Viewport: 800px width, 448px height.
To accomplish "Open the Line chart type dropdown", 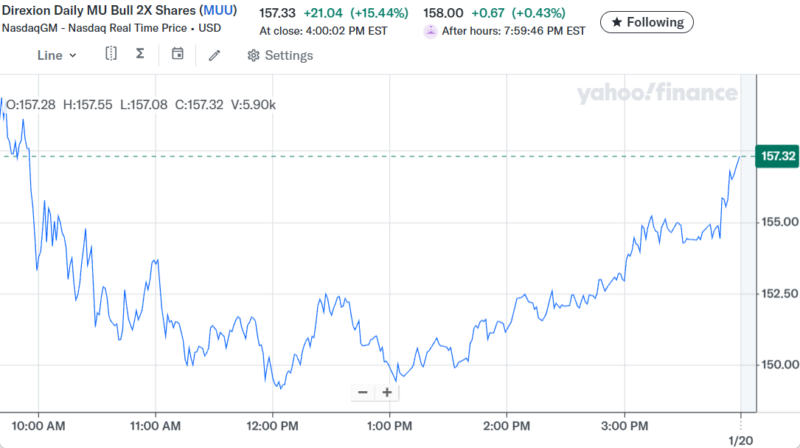I will [x=56, y=55].
